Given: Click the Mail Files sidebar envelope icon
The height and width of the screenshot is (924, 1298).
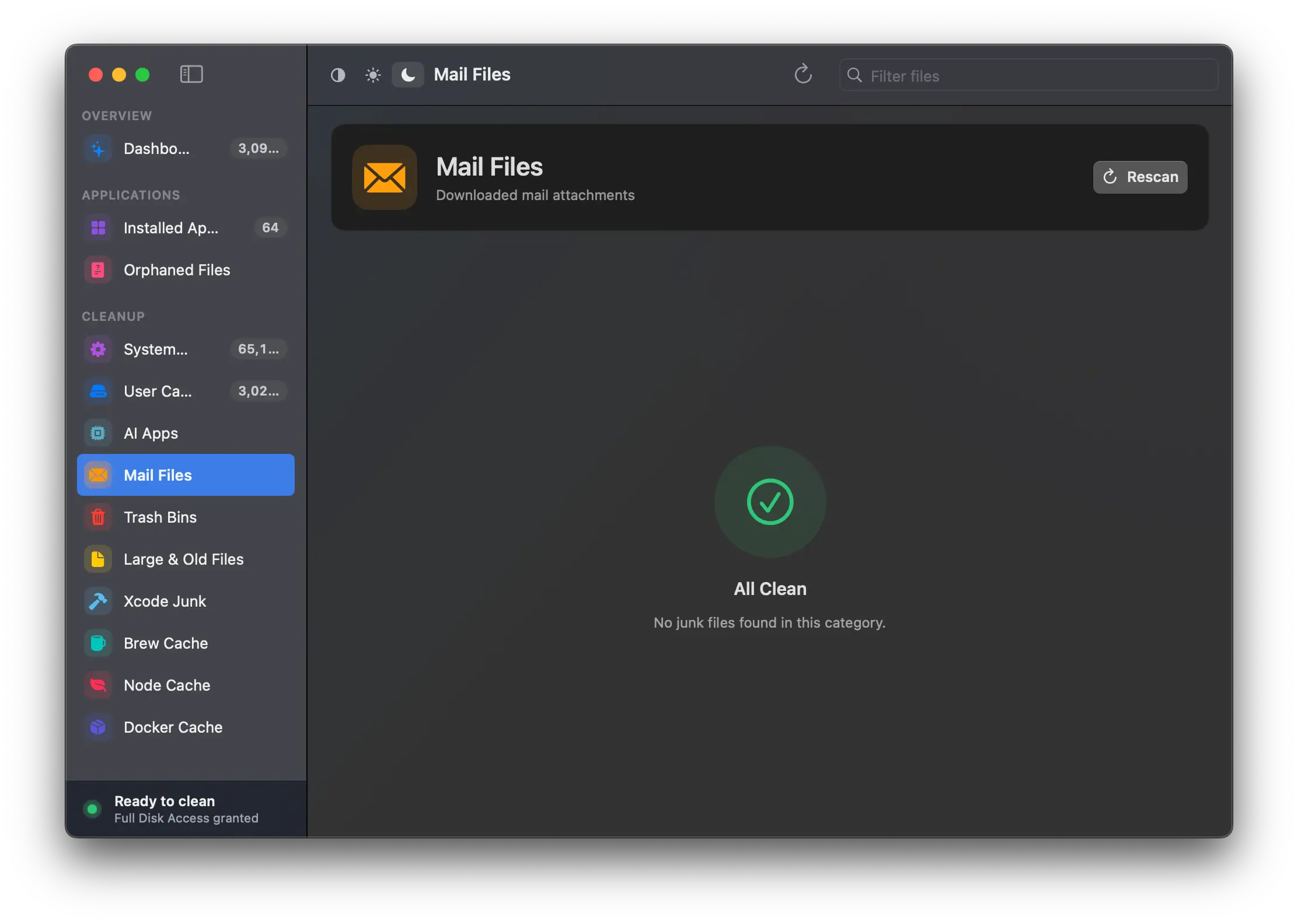Looking at the screenshot, I should (x=98, y=475).
